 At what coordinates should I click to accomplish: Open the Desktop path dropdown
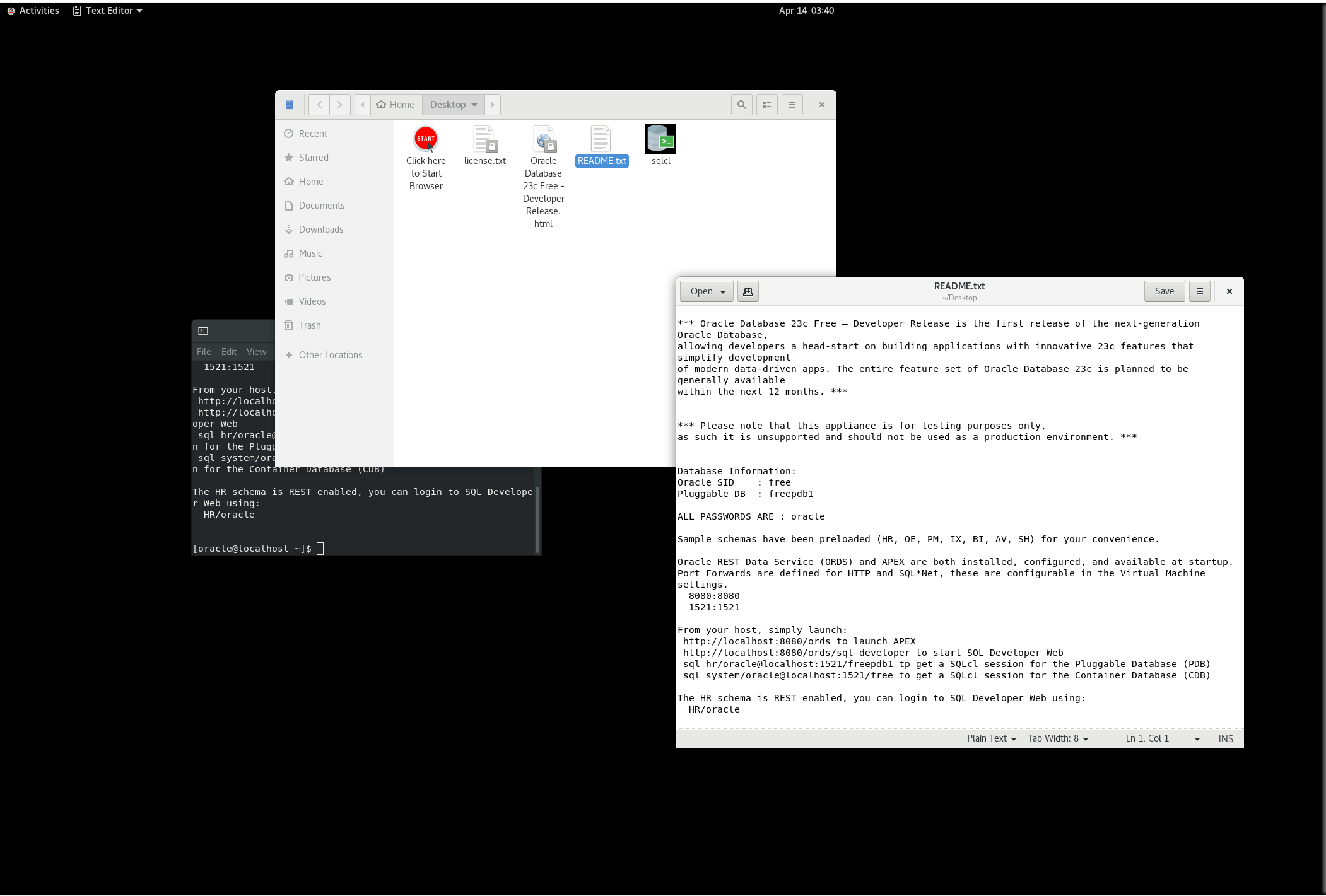(x=454, y=105)
